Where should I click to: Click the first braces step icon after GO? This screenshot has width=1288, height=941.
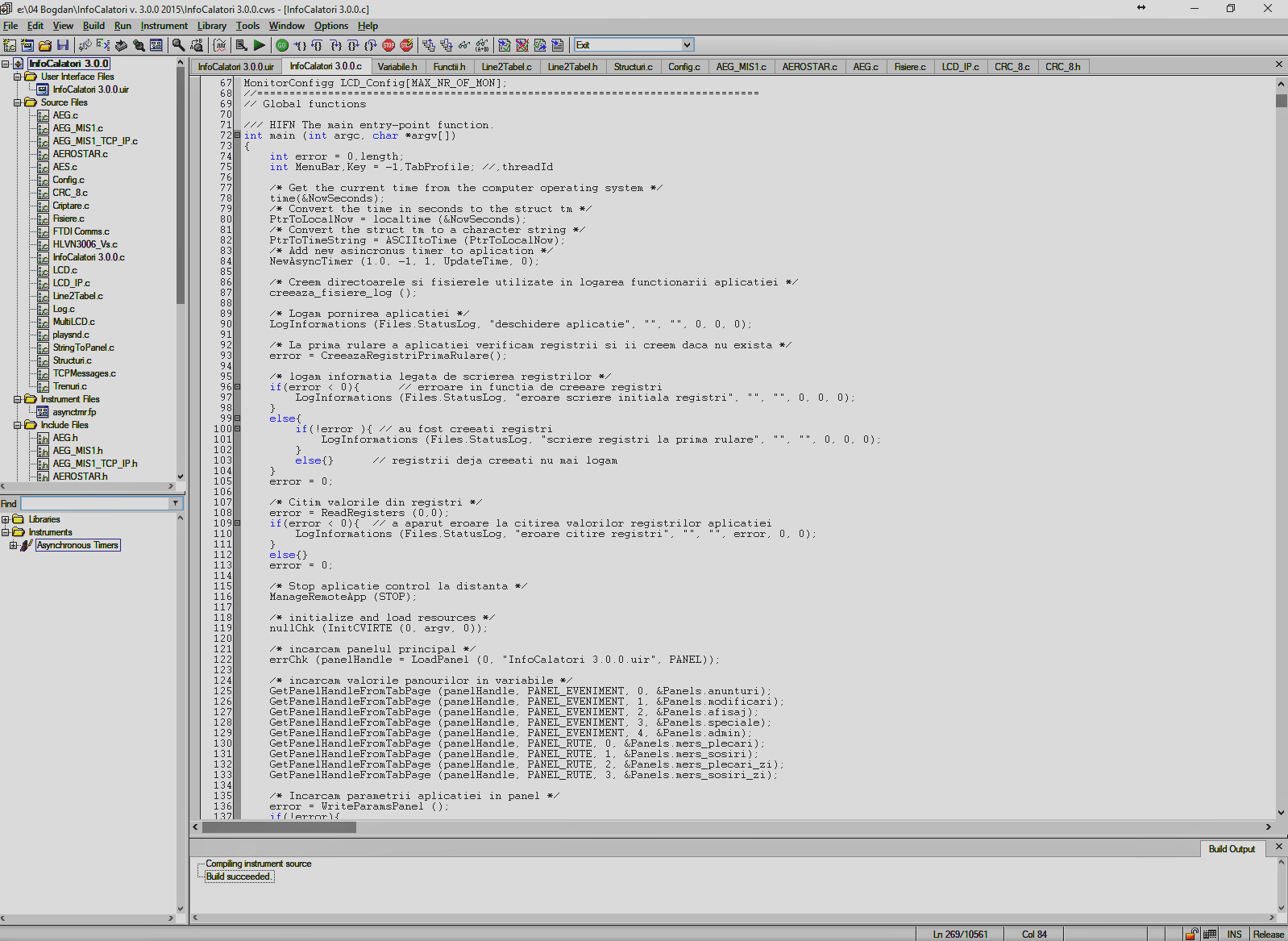click(300, 45)
